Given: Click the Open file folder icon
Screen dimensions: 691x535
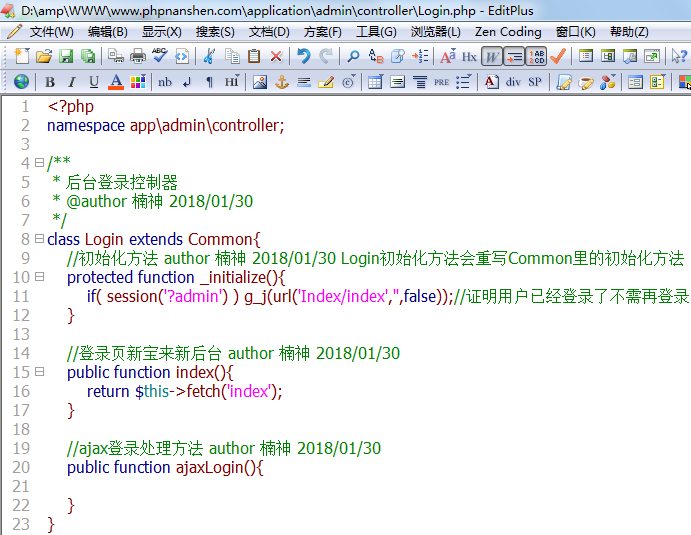Looking at the screenshot, I should 44,56.
